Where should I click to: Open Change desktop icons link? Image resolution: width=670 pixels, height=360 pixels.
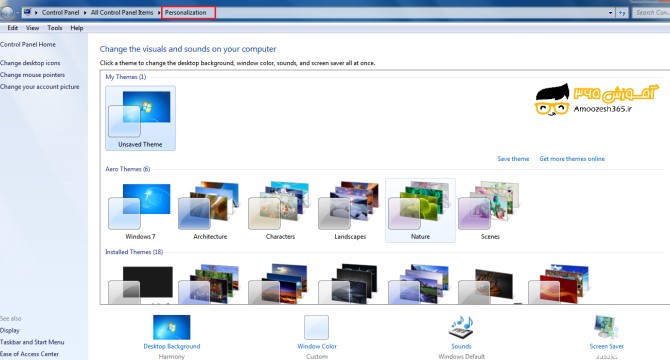(x=30, y=63)
